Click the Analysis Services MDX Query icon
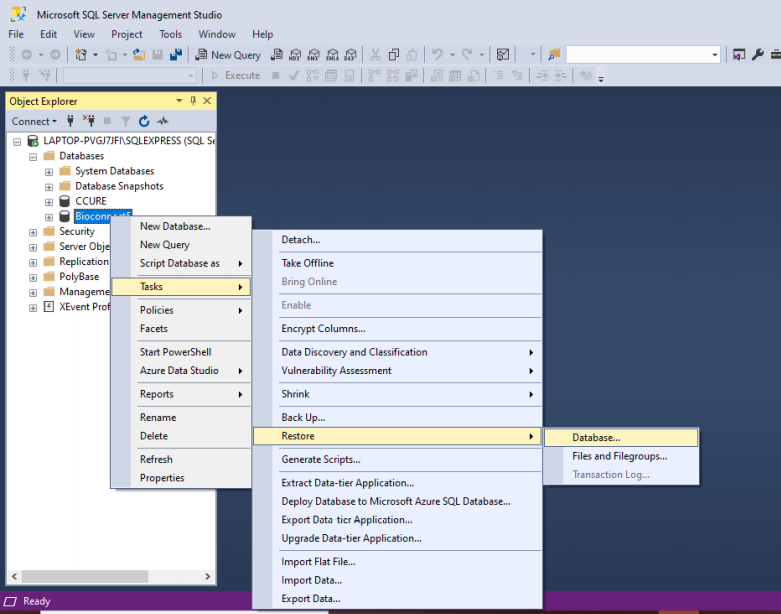 (295, 55)
